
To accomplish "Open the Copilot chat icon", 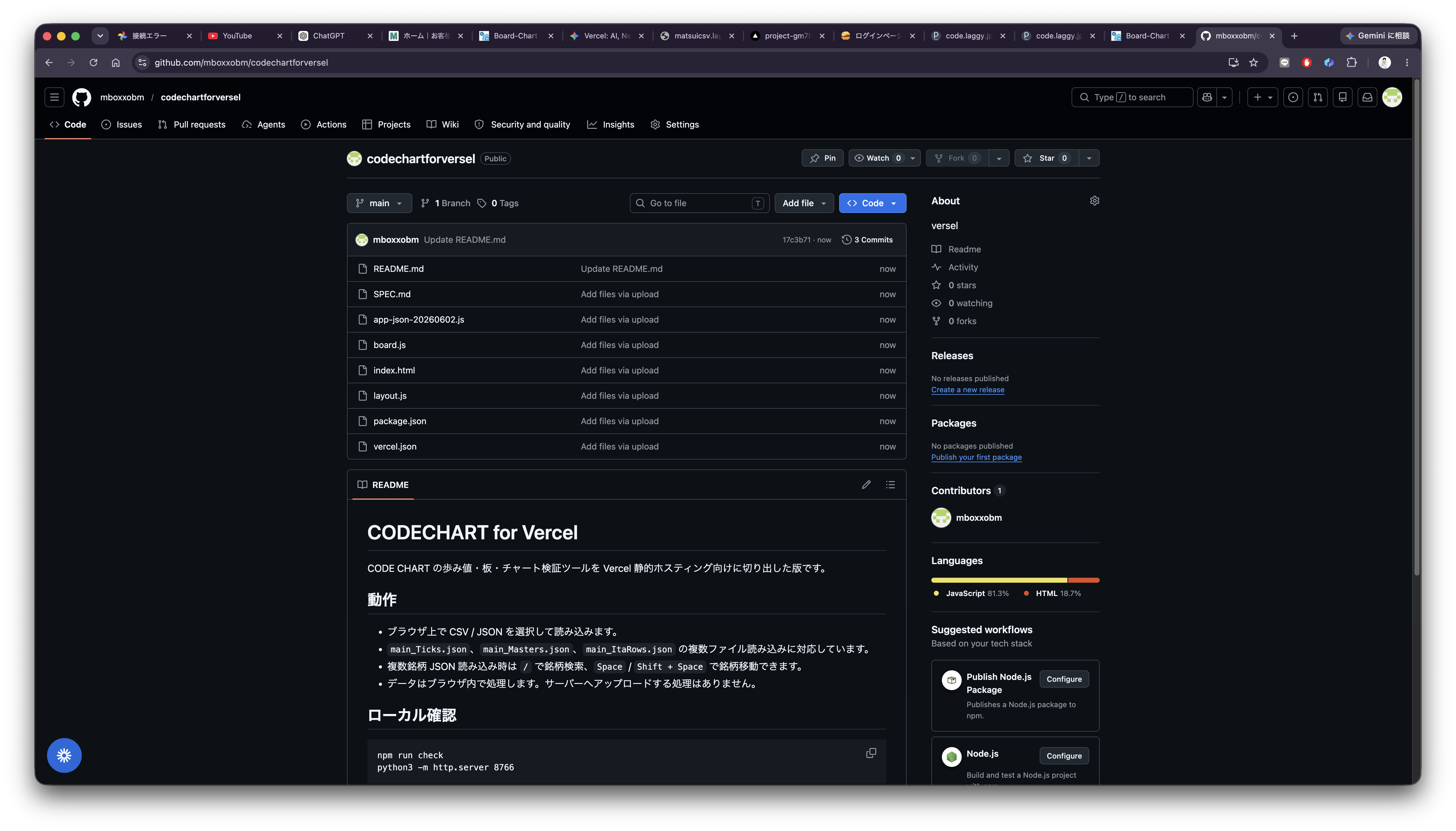I will pyautogui.click(x=1207, y=97).
